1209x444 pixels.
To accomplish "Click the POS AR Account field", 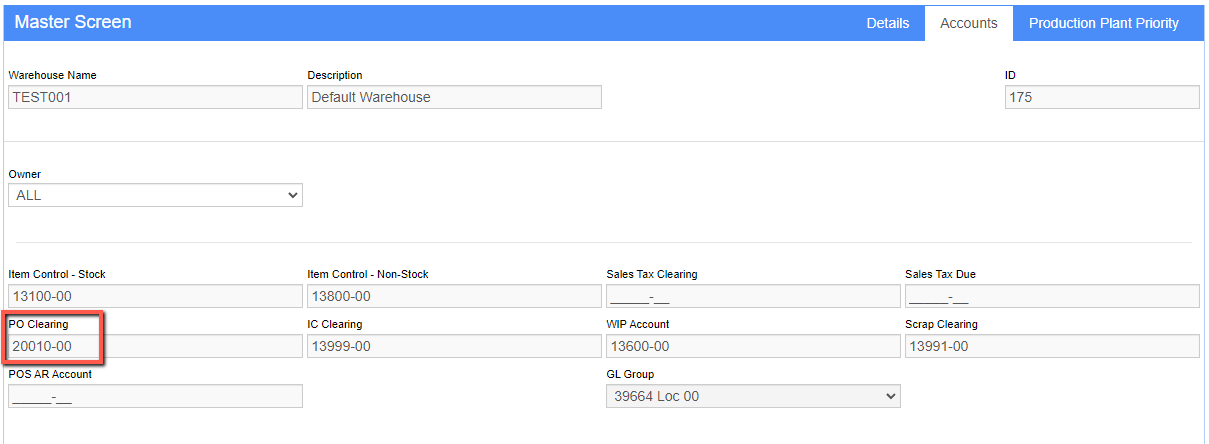I will [155, 396].
